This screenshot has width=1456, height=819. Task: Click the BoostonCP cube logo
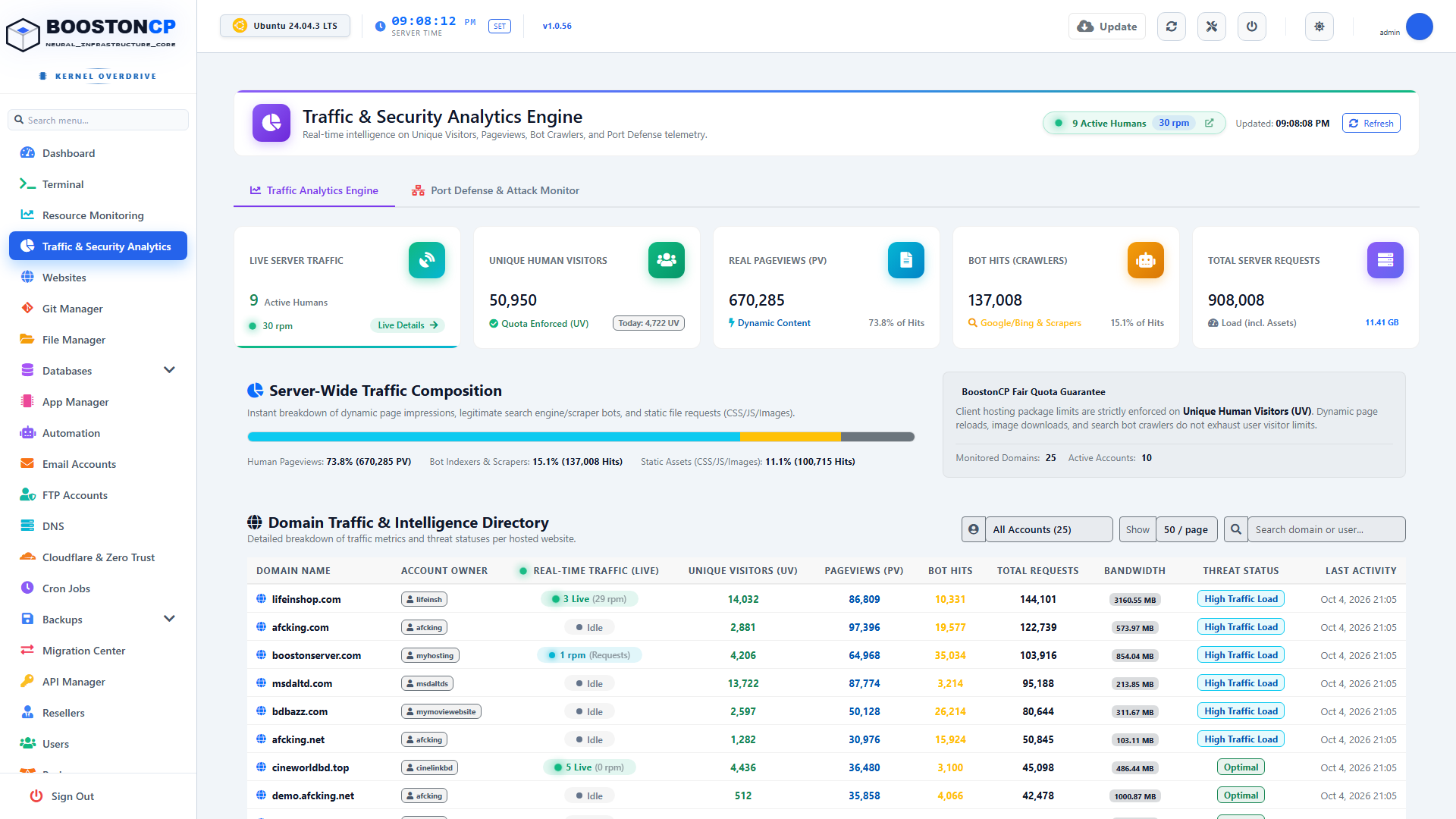(x=23, y=35)
